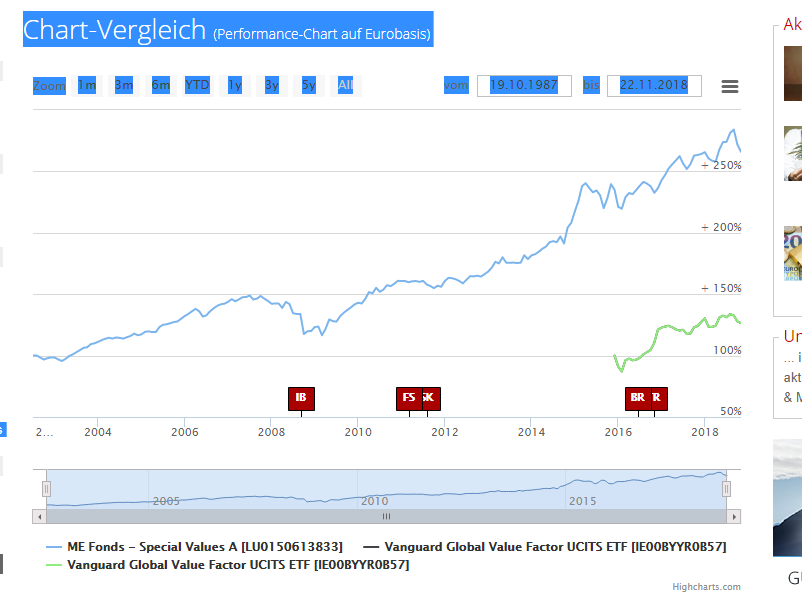Click the 2014 x-axis label
Screen dimensions: 802x594
pyautogui.click(x=531, y=432)
